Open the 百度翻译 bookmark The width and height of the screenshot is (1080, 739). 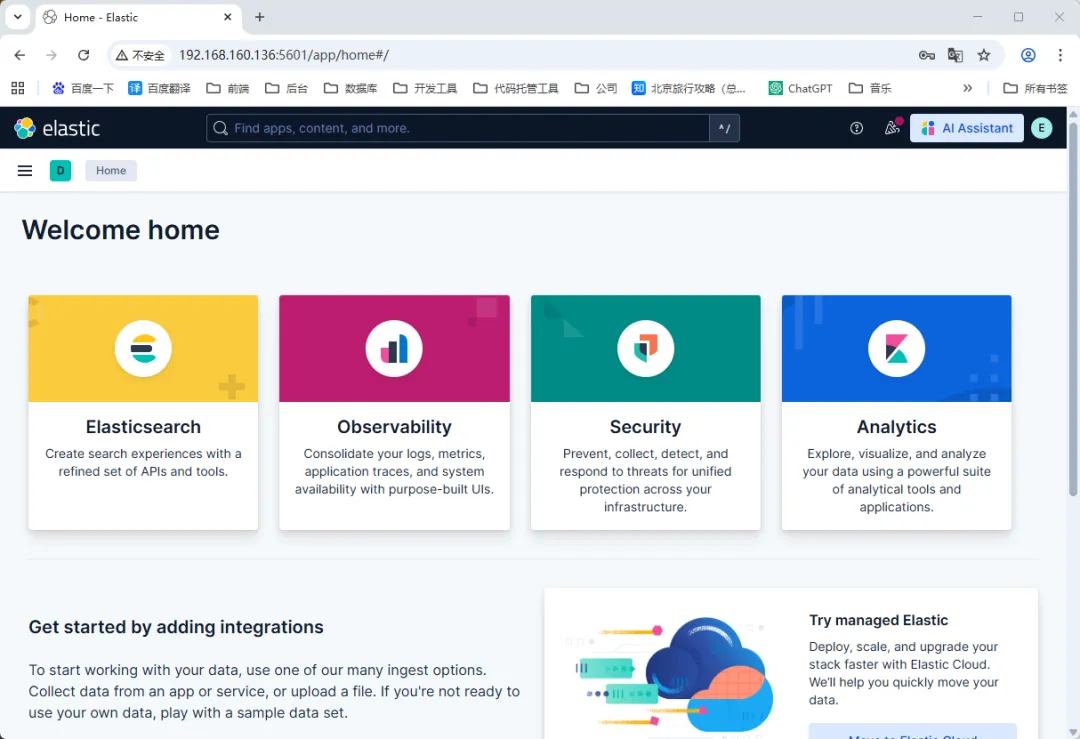(160, 88)
